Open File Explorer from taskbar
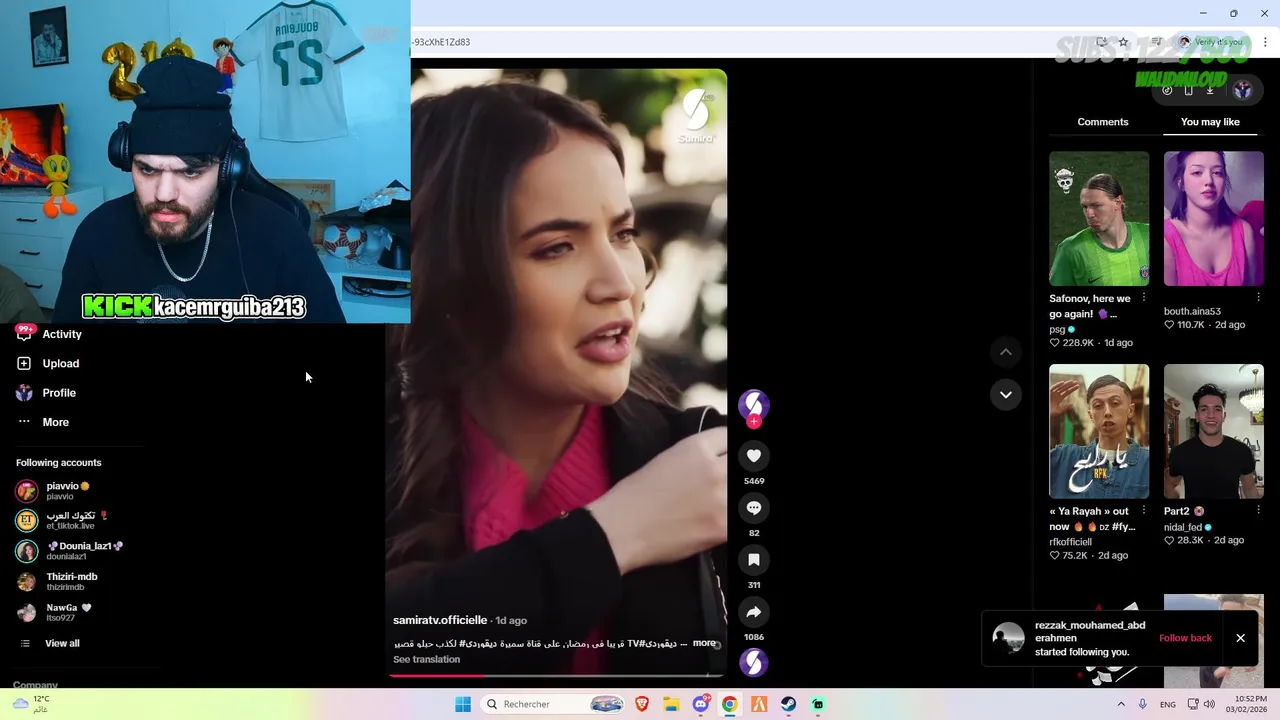The width and height of the screenshot is (1280, 720). (x=671, y=704)
